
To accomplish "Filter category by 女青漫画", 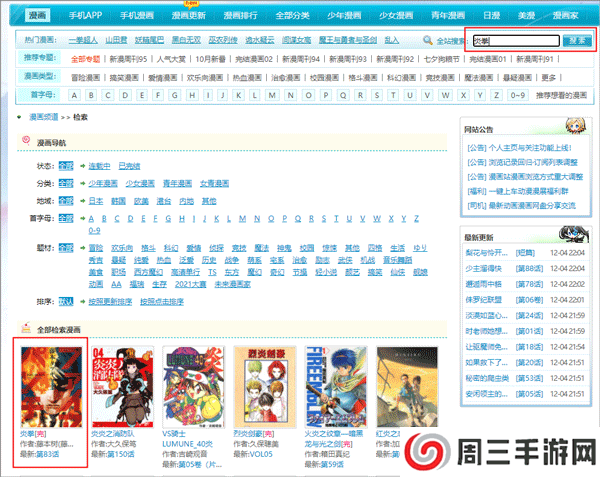I will pos(214,184).
